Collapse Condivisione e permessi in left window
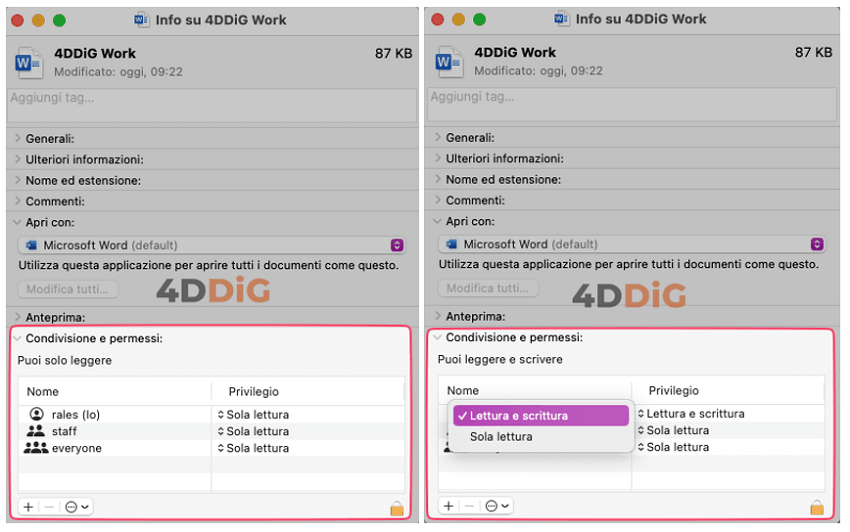Screen dimensions: 850x532 pos(17,338)
